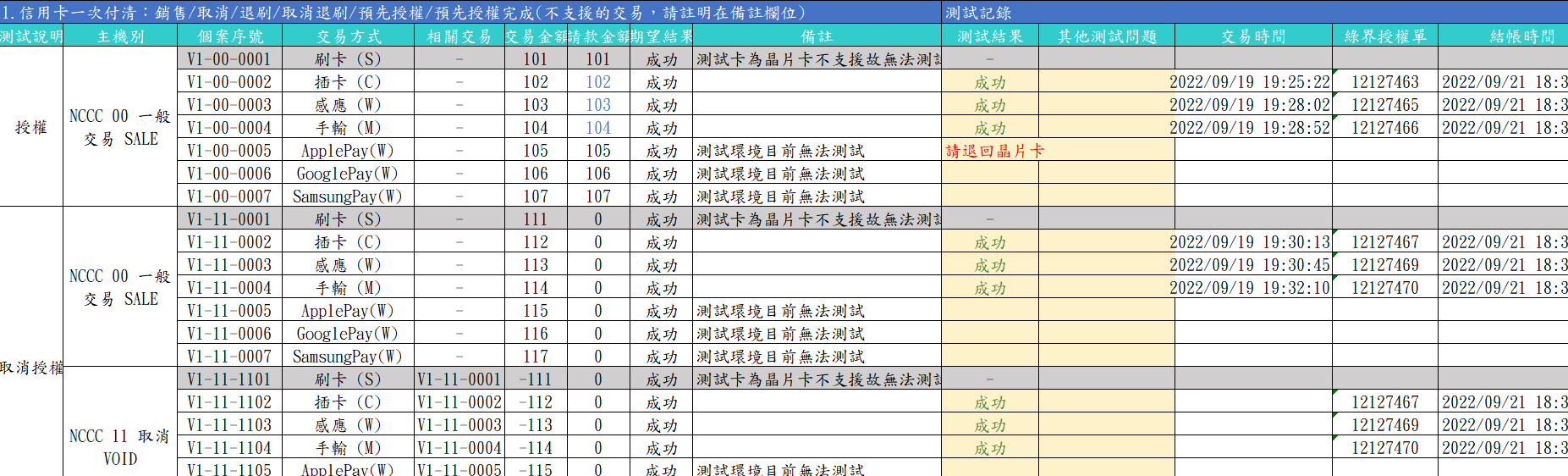This screenshot has width=1568, height=476.
Task: Select transaction amount cell -114
Action: coord(536,447)
